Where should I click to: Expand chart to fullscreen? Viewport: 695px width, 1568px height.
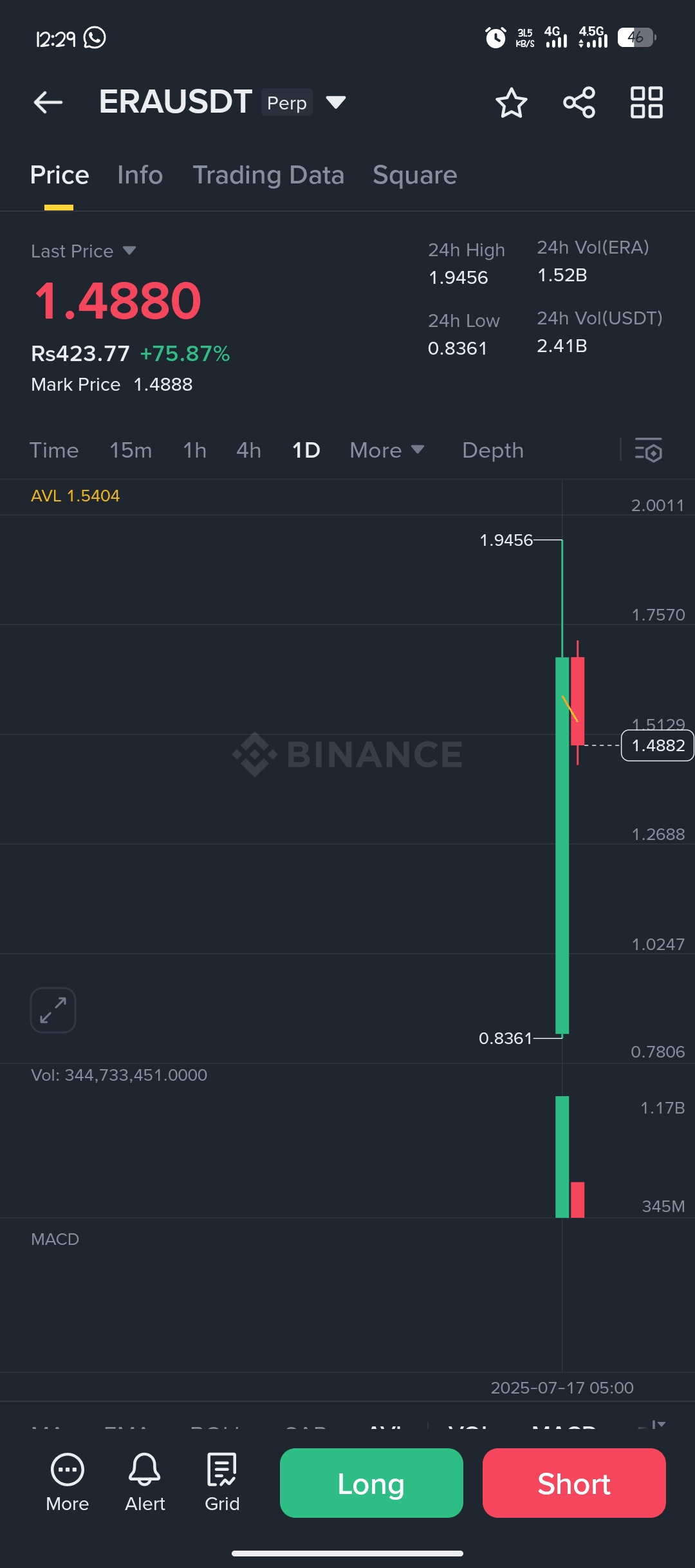(53, 1010)
